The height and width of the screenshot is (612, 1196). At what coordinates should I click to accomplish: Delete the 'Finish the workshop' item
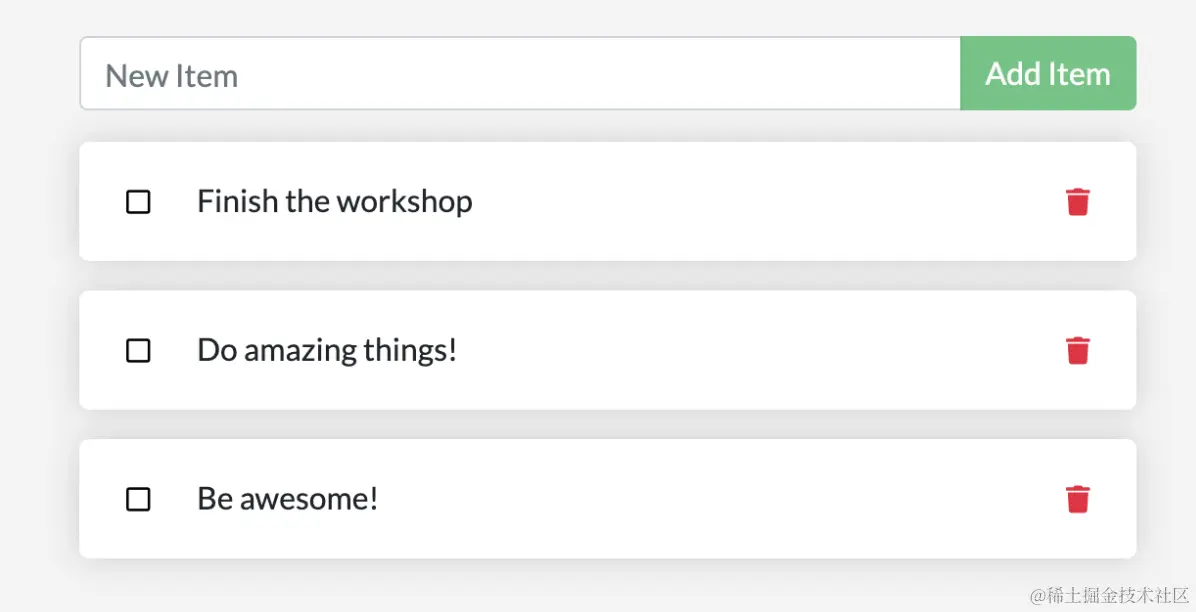(x=1077, y=202)
